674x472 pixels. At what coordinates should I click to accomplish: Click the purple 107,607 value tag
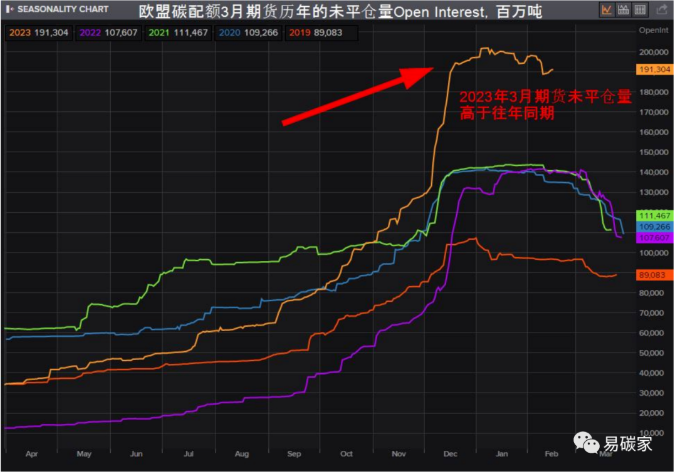click(652, 238)
